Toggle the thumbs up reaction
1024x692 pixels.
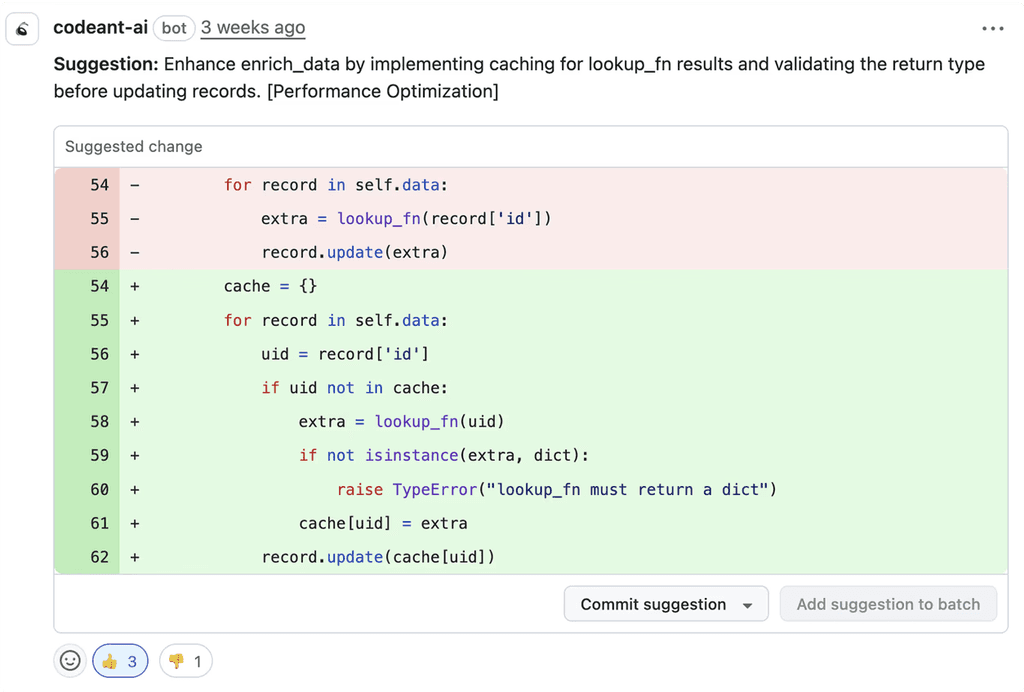click(x=120, y=661)
